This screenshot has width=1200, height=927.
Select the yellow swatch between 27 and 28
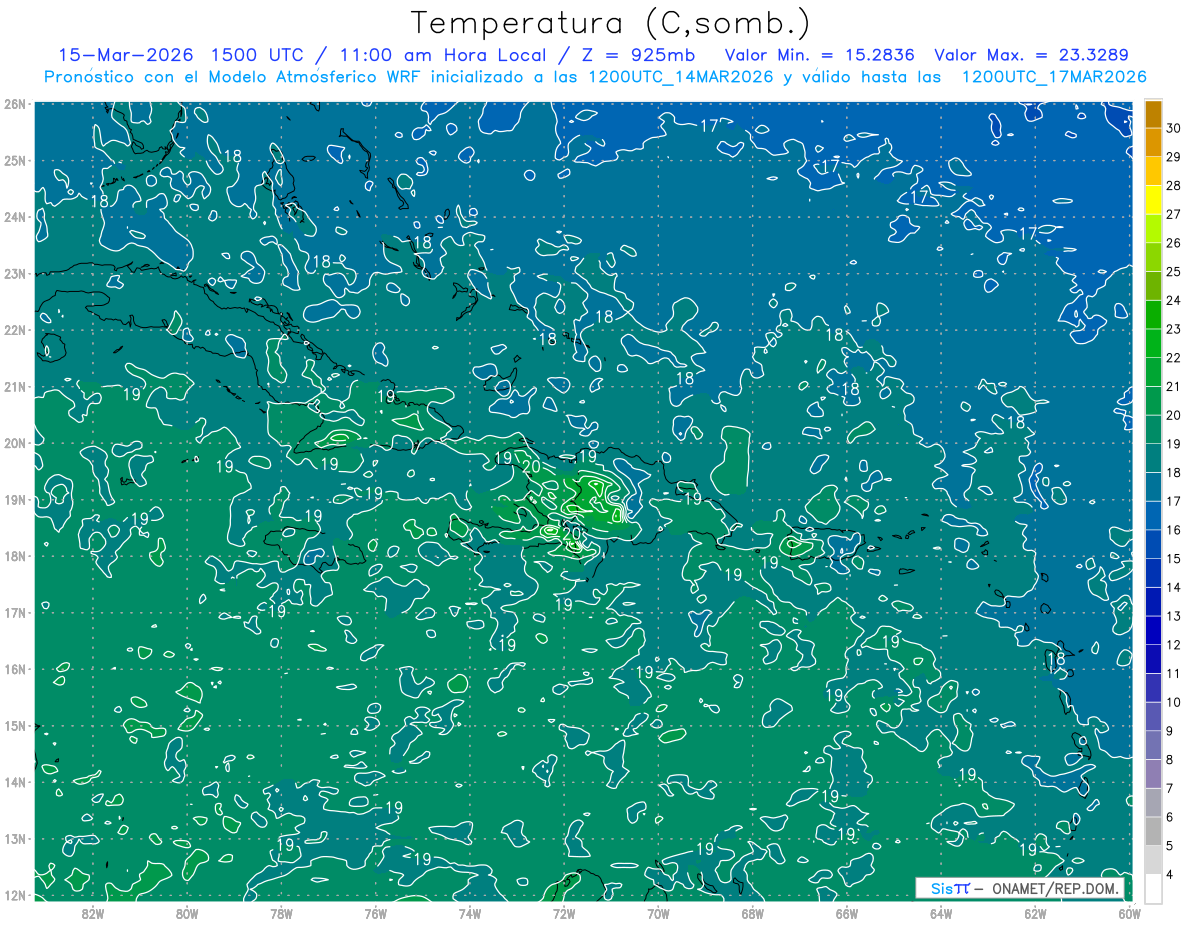click(x=1153, y=200)
